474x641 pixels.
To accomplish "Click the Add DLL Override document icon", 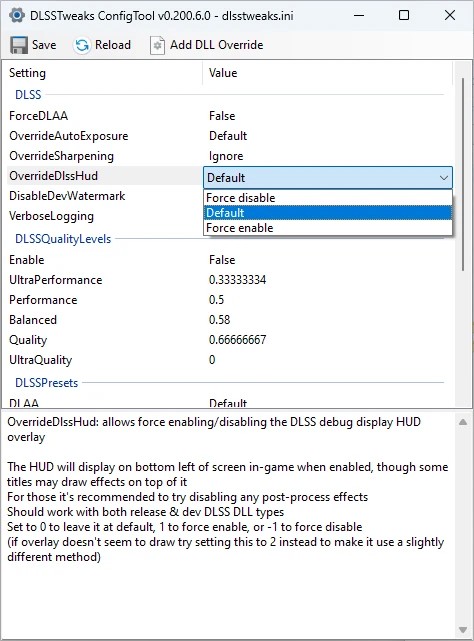I will [157, 45].
